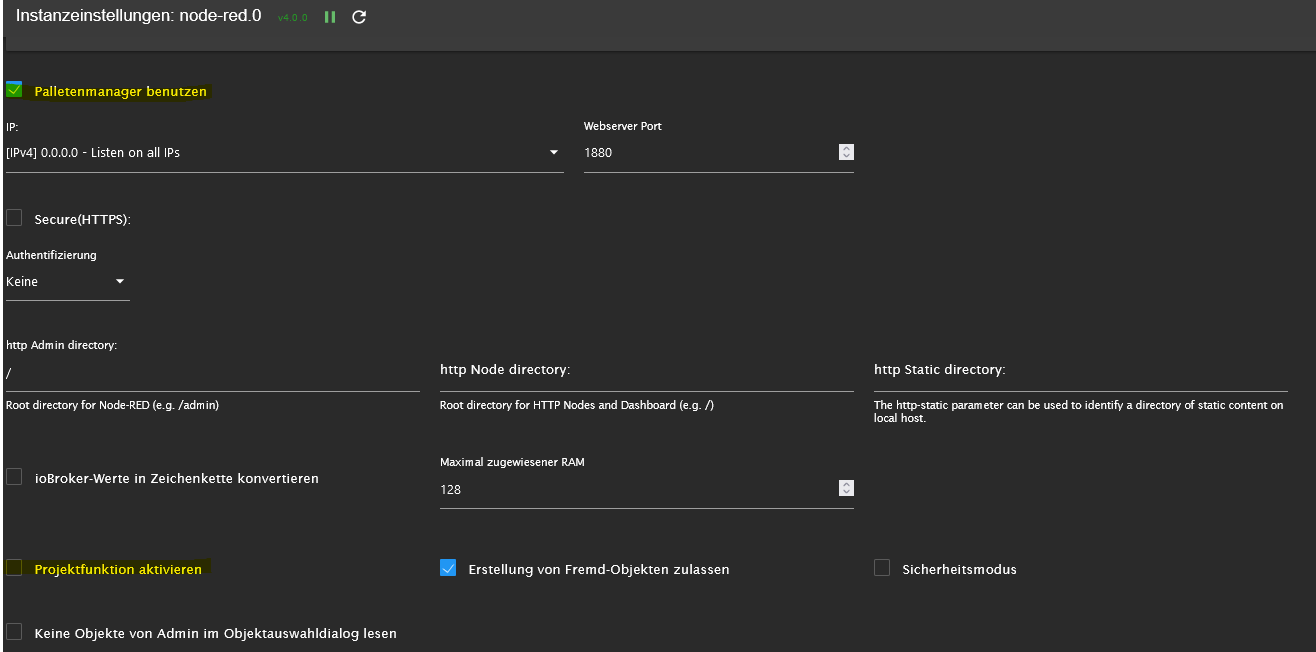
Task: Expand the Authentifizierung dropdown
Action: (68, 282)
